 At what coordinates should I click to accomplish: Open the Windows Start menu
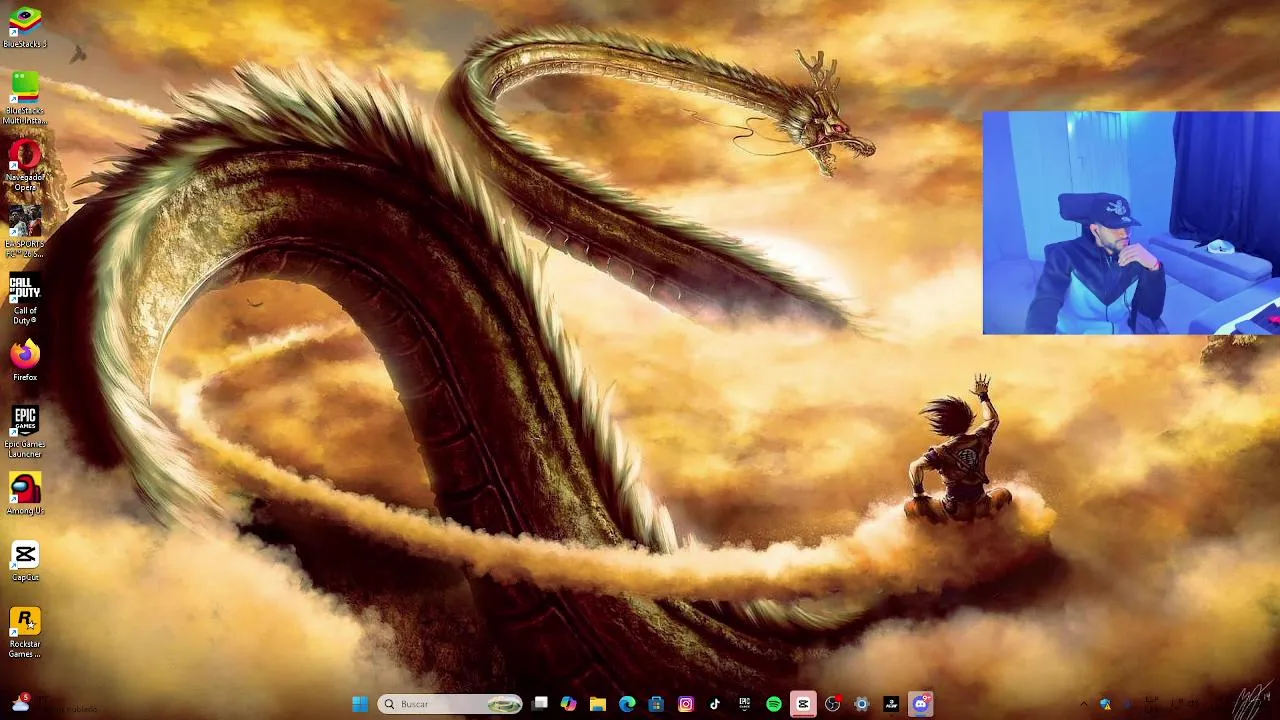tap(360, 704)
